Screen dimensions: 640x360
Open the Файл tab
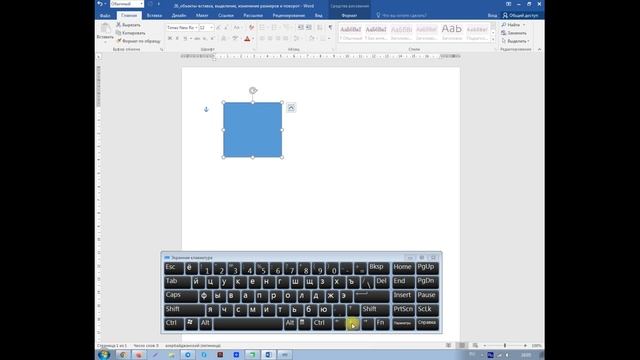[105, 16]
